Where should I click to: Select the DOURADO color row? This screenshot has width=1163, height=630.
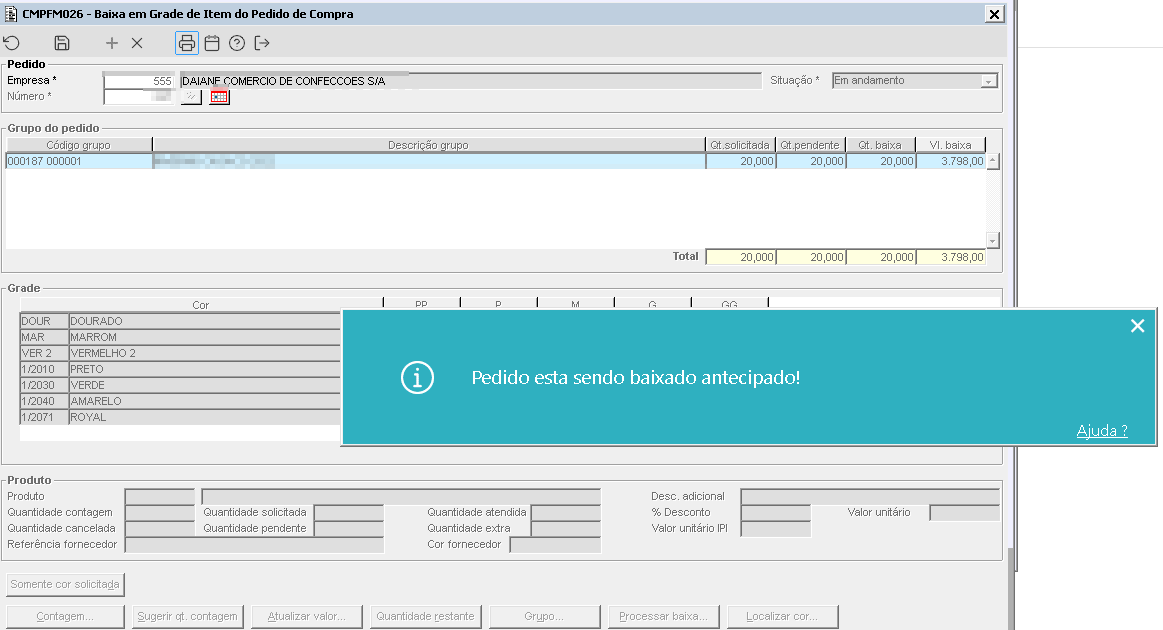(x=180, y=321)
